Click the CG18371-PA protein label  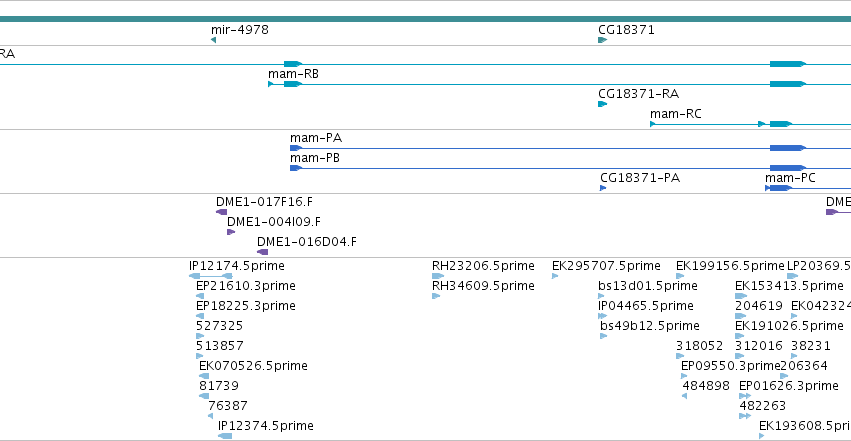[x=640, y=178]
